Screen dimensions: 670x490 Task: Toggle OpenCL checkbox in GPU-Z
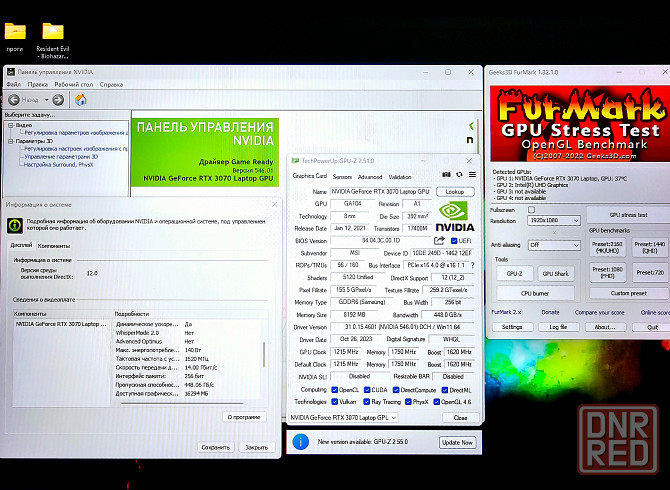335,390
